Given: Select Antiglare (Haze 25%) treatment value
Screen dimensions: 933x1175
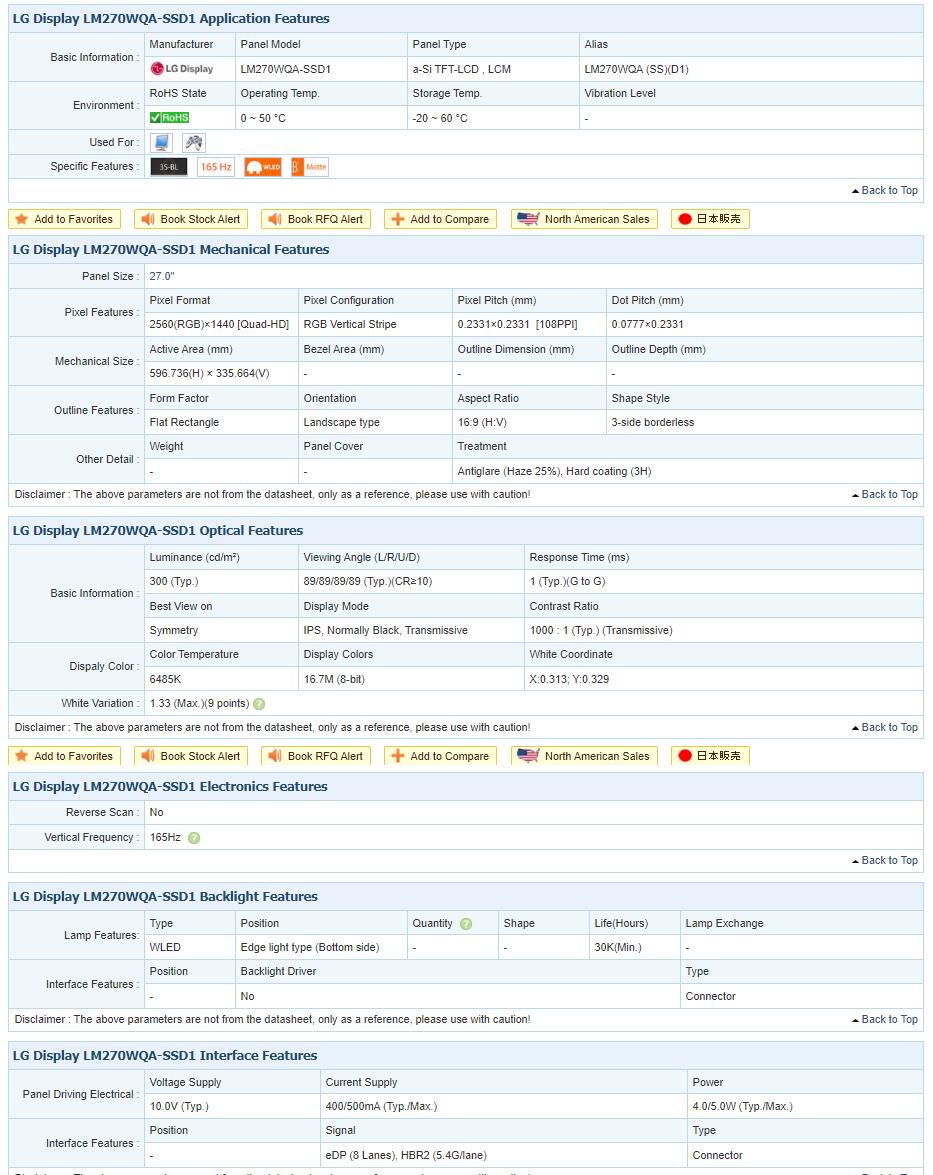Looking at the screenshot, I should click(x=555, y=471).
